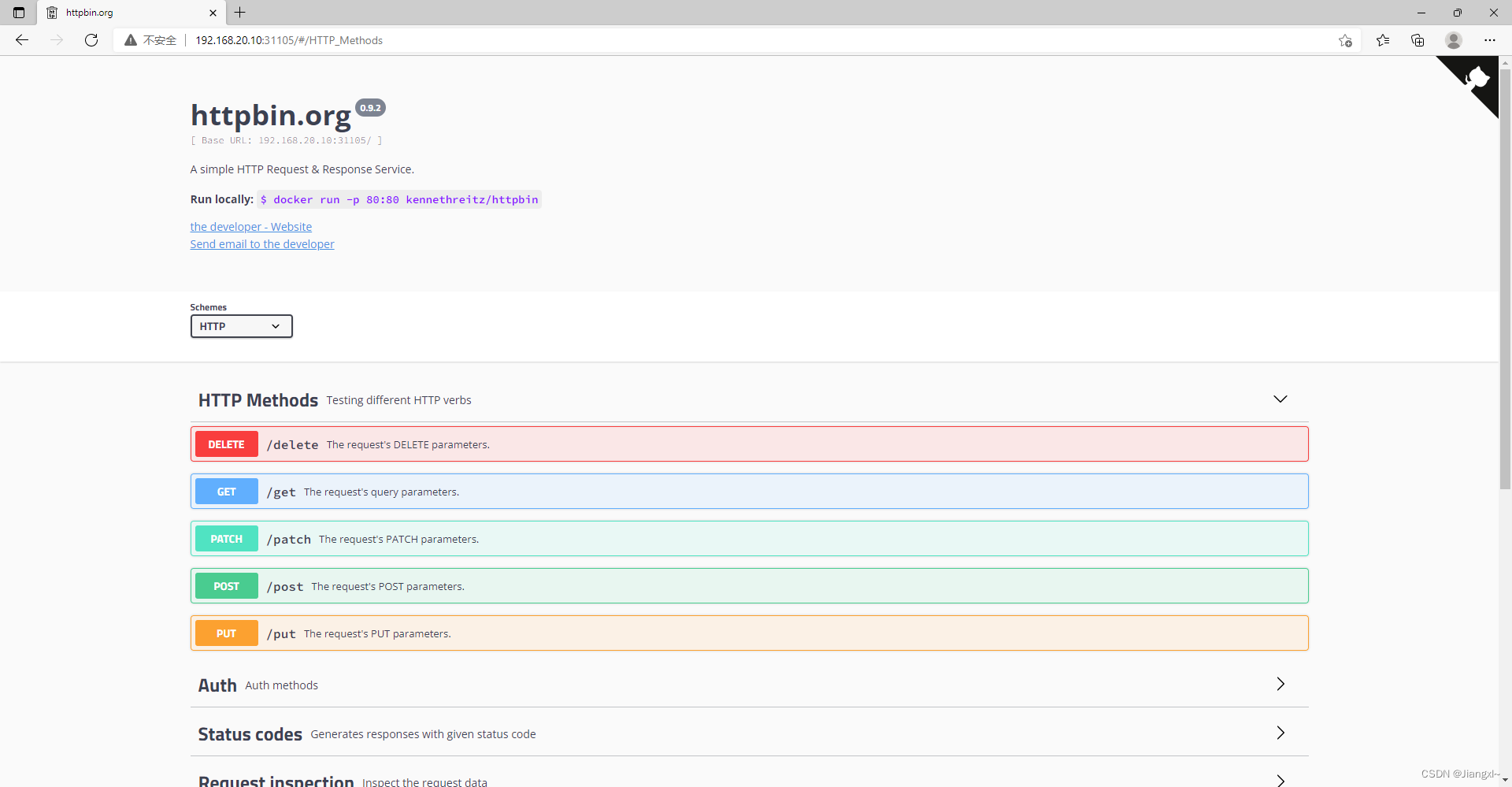Open the Schemes HTTP dropdown
Image resolution: width=1512 pixels, height=787 pixels.
tap(242, 326)
